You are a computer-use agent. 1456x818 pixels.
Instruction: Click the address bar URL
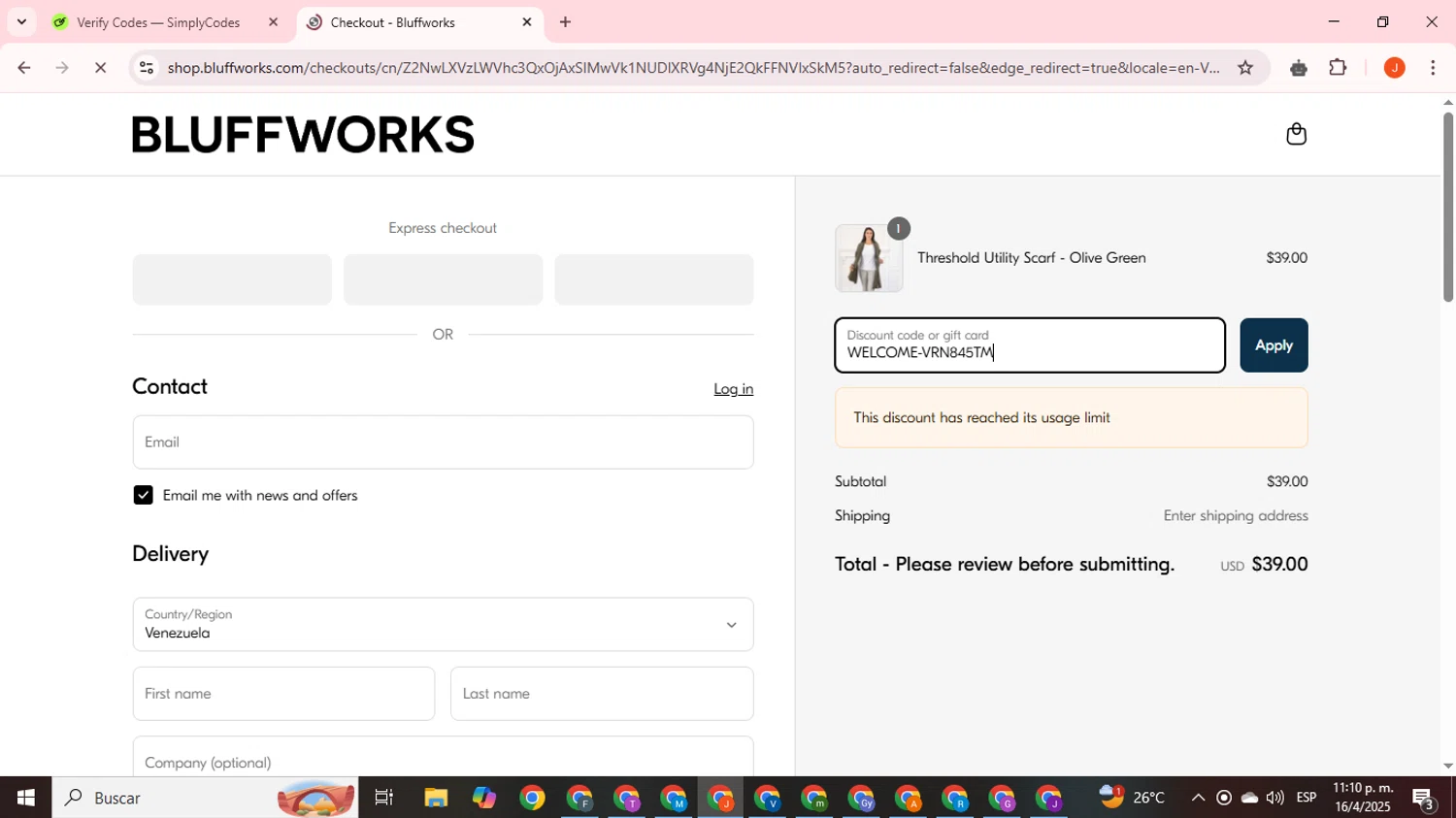click(x=693, y=68)
